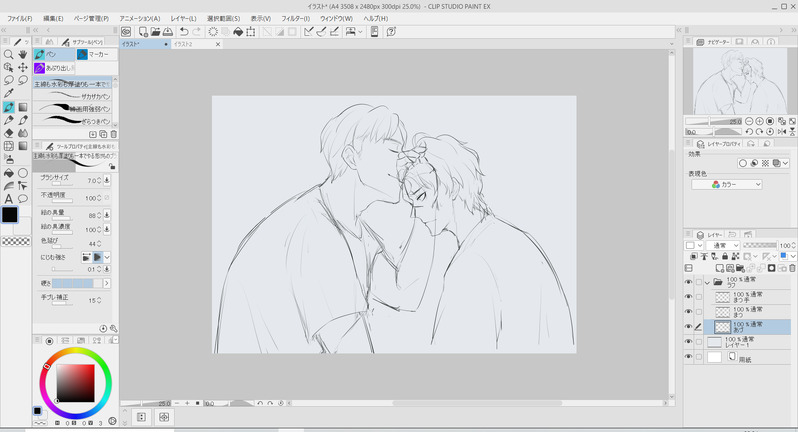
Task: Select the Balloon tool
Action: tap(23, 199)
